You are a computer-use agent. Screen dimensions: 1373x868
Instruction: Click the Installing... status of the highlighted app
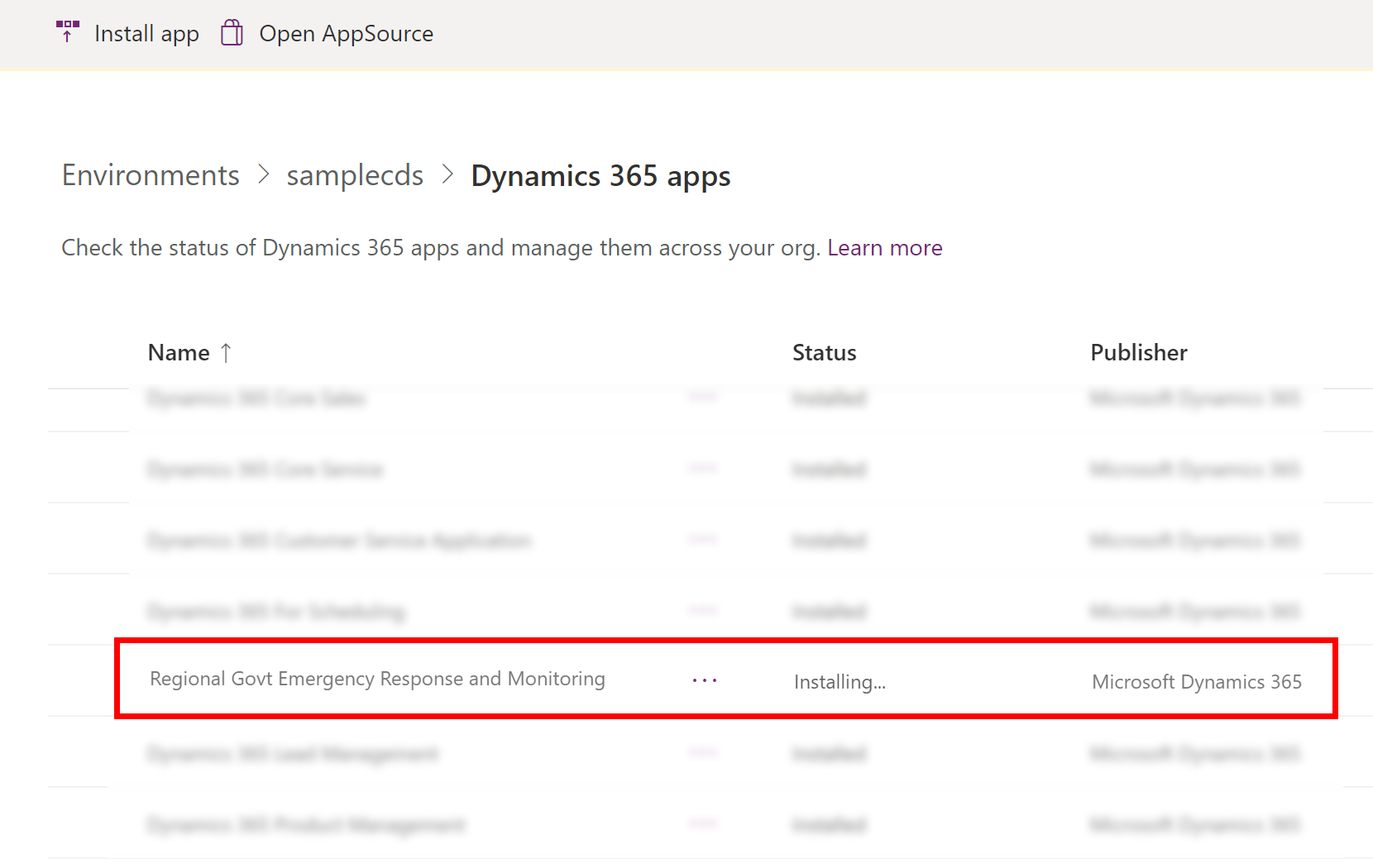pyautogui.click(x=840, y=682)
